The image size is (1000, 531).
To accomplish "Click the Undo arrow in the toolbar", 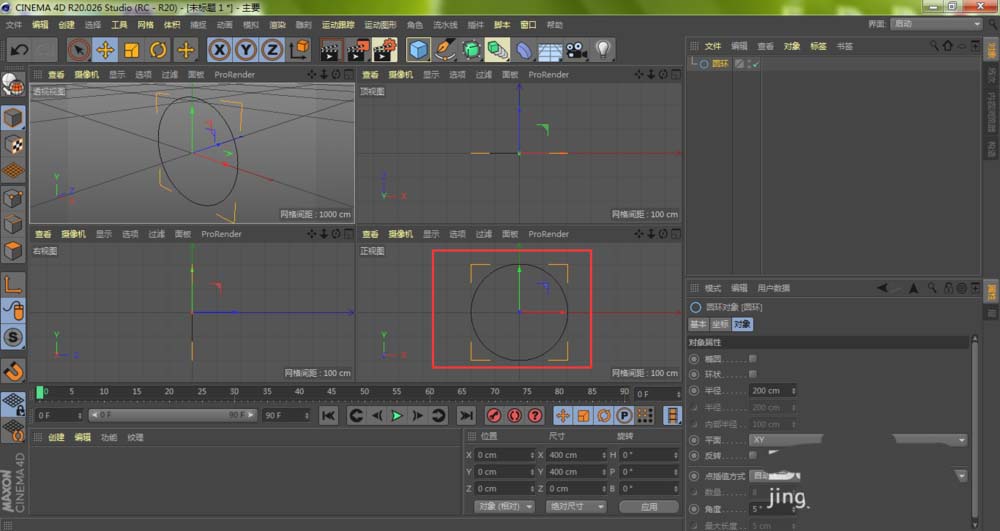I will [x=18, y=49].
